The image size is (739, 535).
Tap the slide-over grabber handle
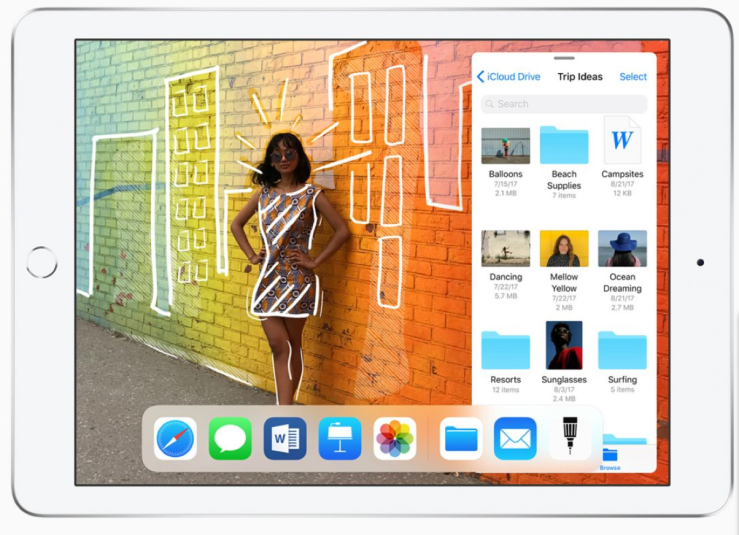coord(564,58)
